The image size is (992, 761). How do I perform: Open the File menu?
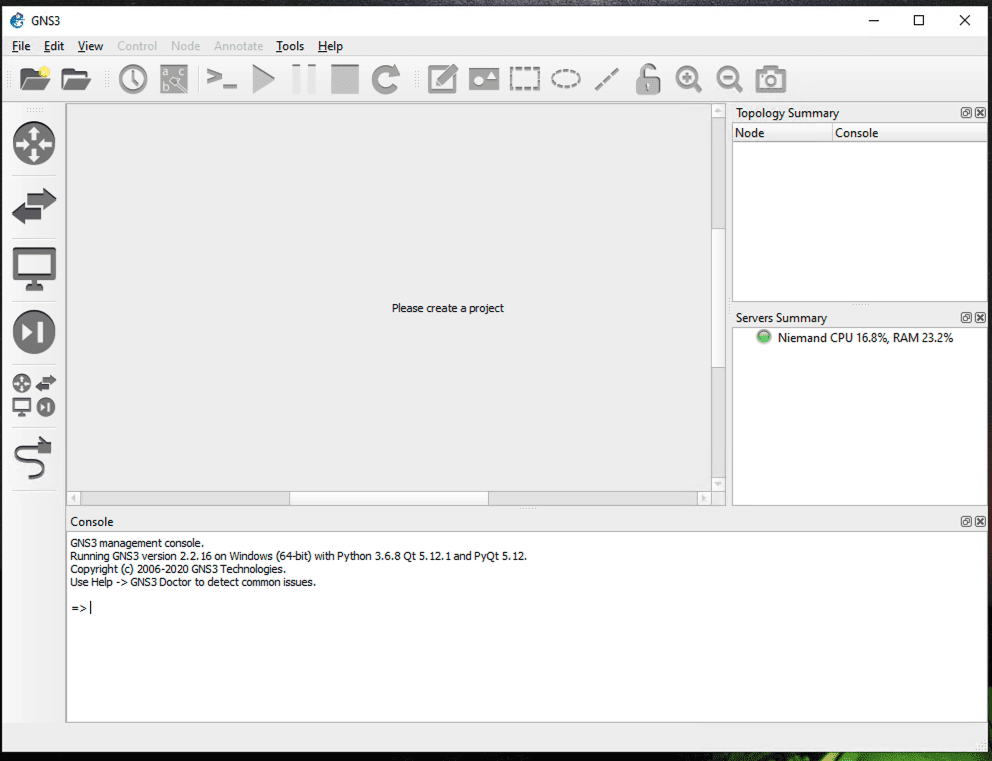click(x=21, y=46)
